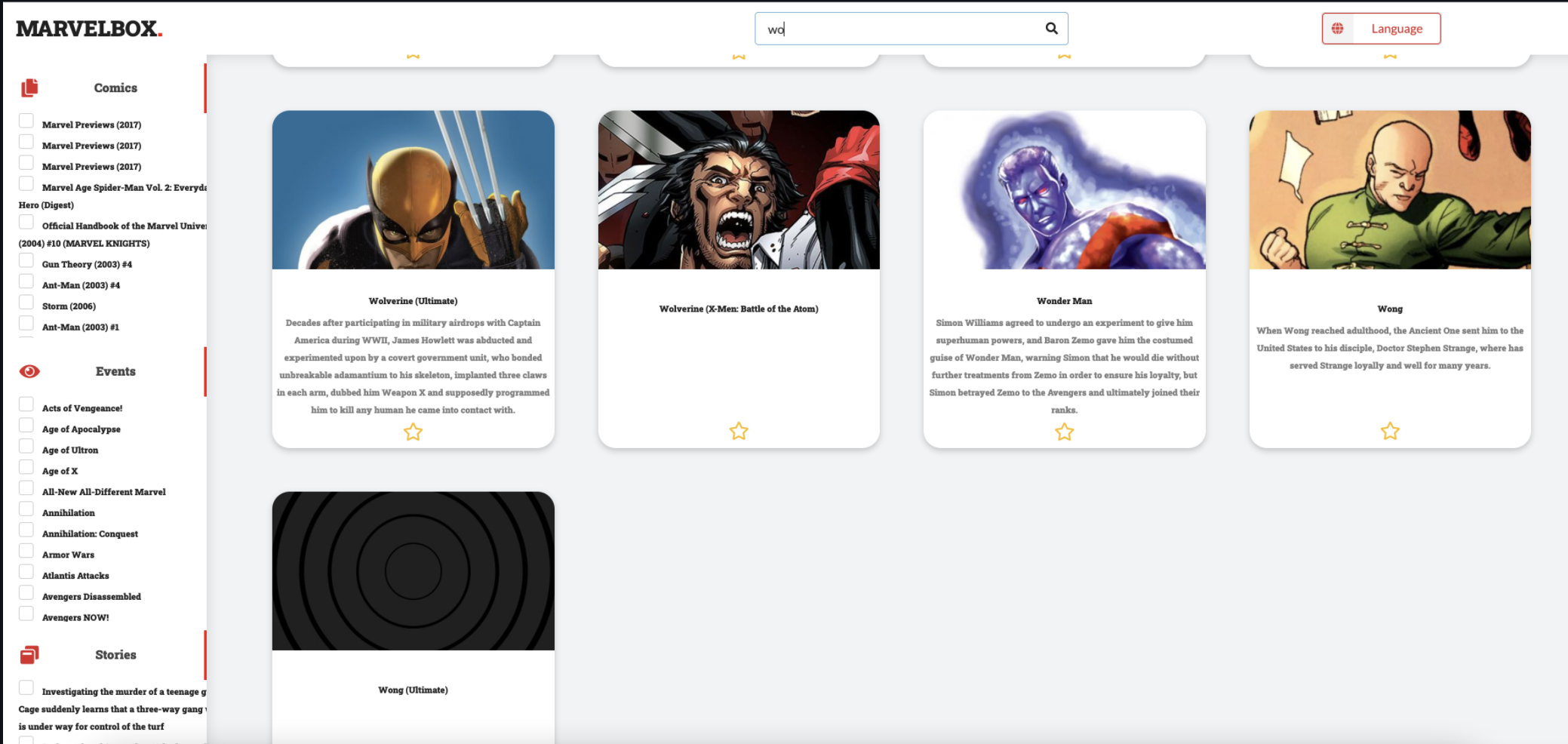
Task: Click the red Comics book icon in sidebar
Action: tap(28, 88)
